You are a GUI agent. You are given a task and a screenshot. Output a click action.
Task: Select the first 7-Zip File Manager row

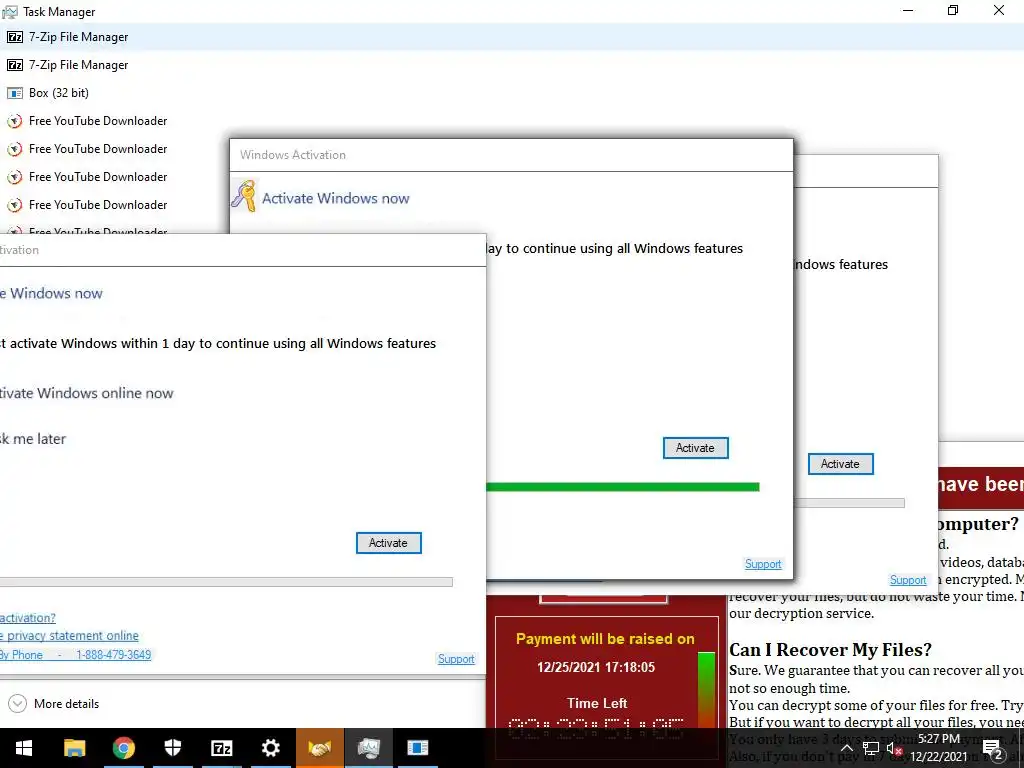(512, 37)
